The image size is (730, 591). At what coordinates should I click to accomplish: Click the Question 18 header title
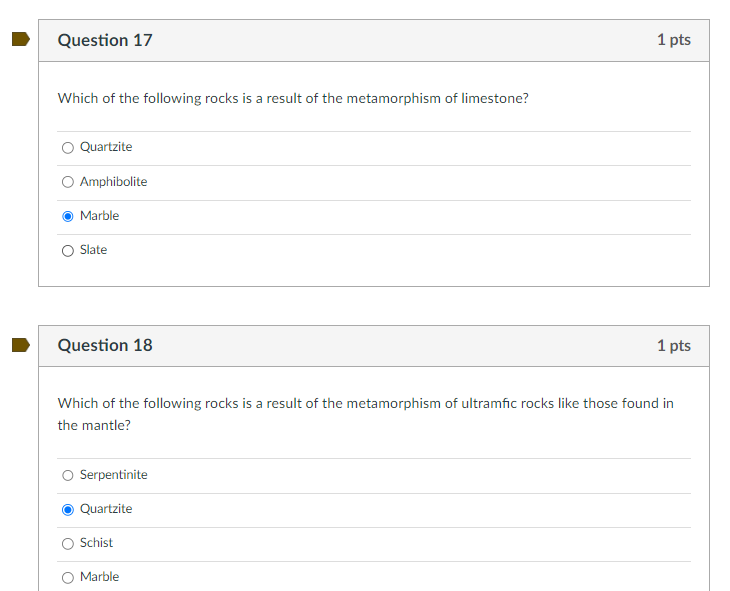point(105,345)
